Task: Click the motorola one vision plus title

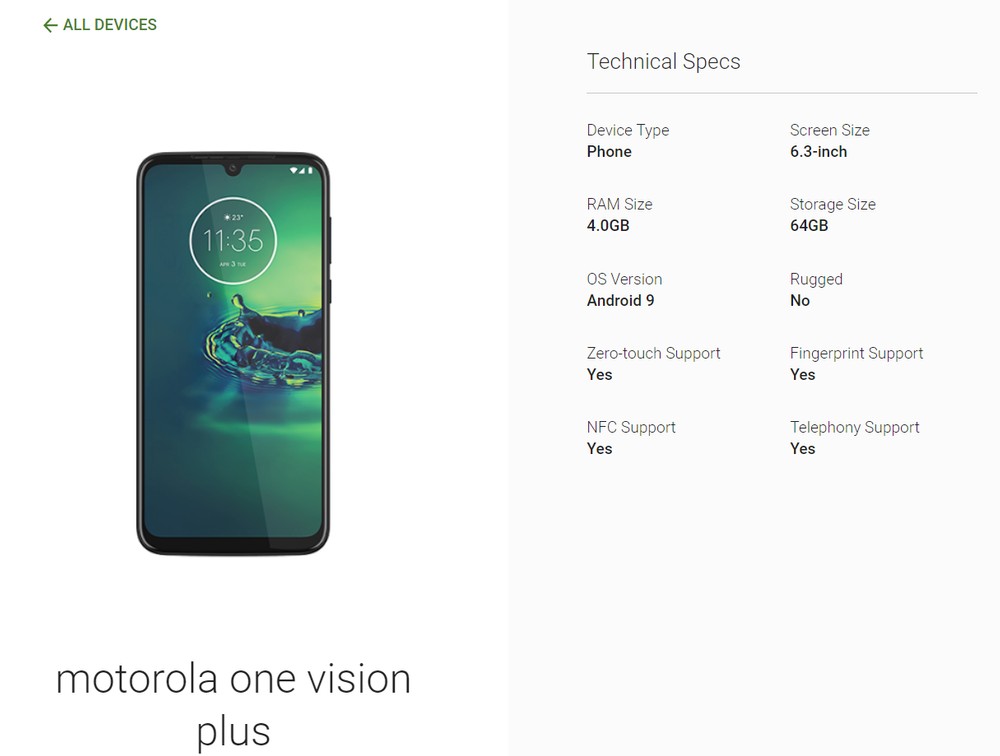Action: tap(233, 704)
